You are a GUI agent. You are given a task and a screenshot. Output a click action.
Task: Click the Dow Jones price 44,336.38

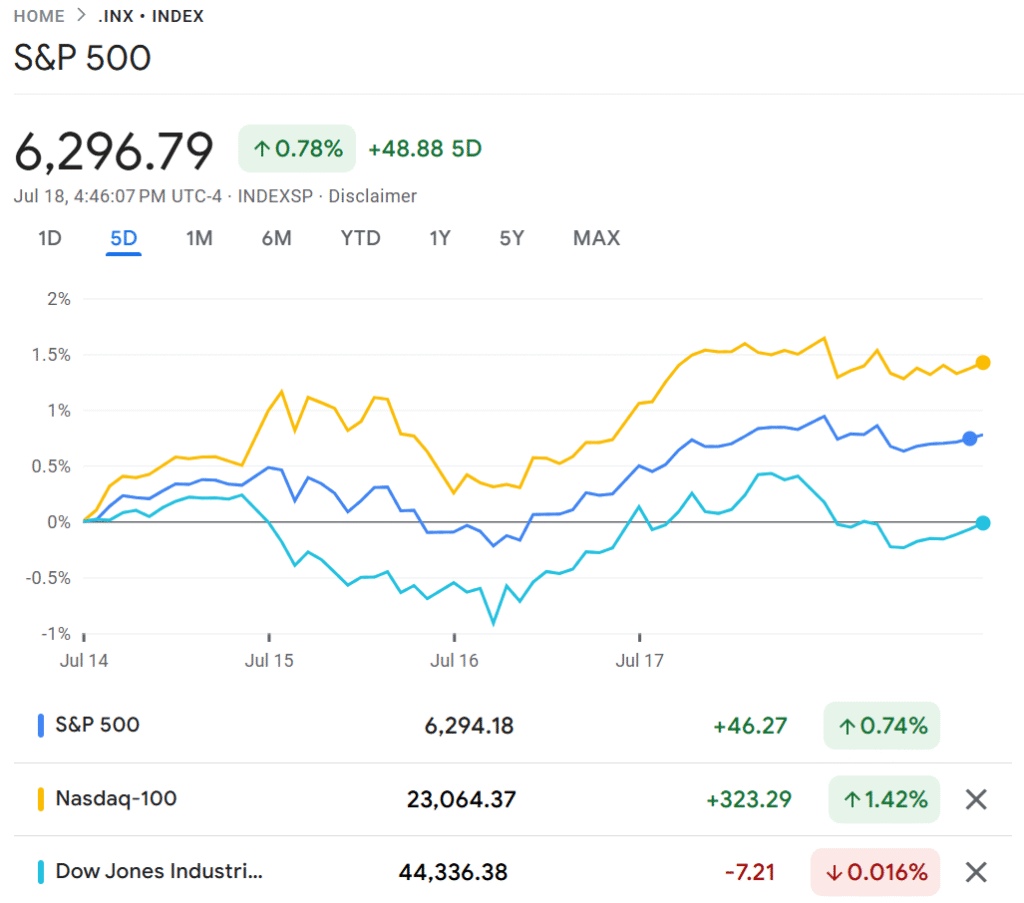pos(453,872)
